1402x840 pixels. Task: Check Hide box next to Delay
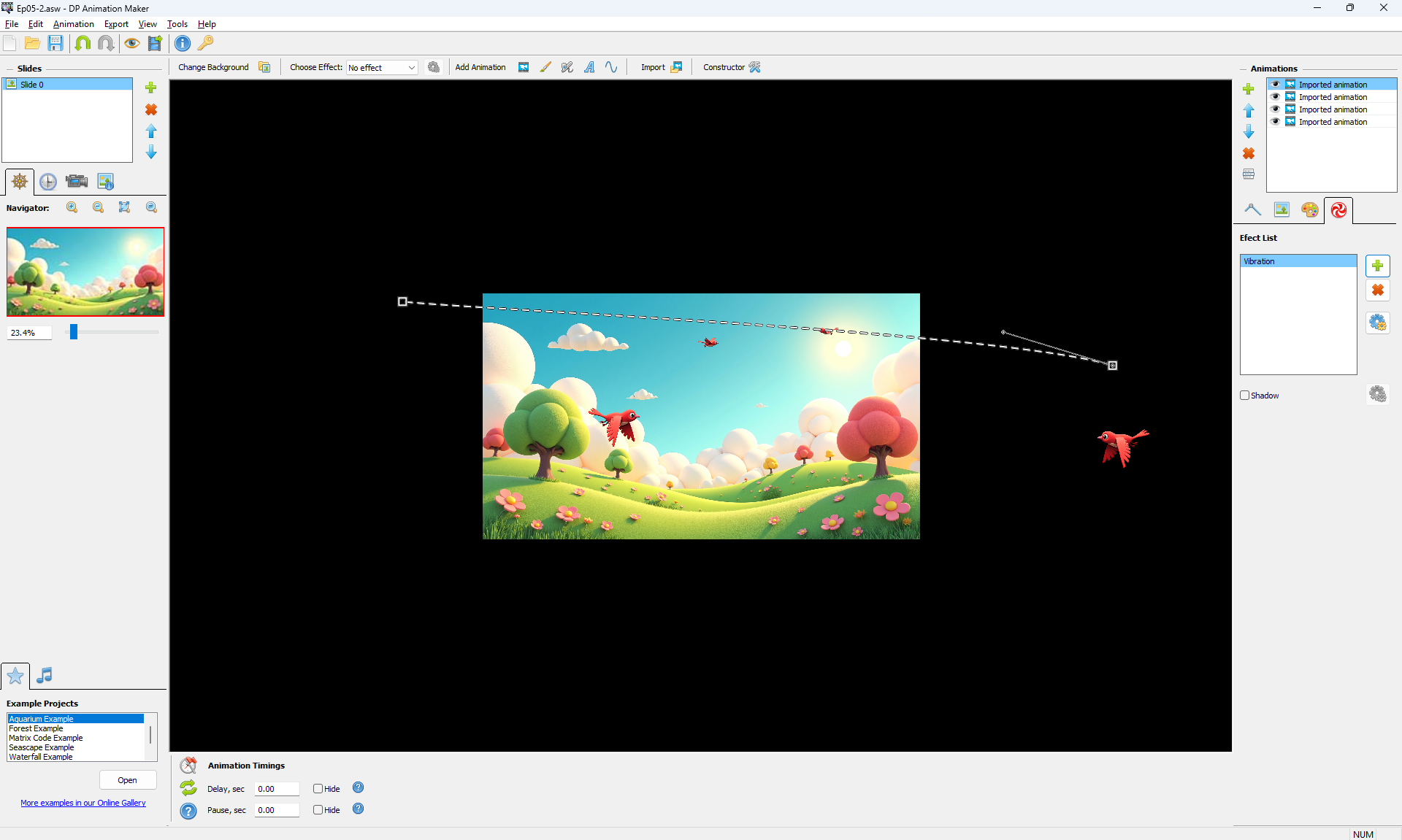pyautogui.click(x=318, y=788)
